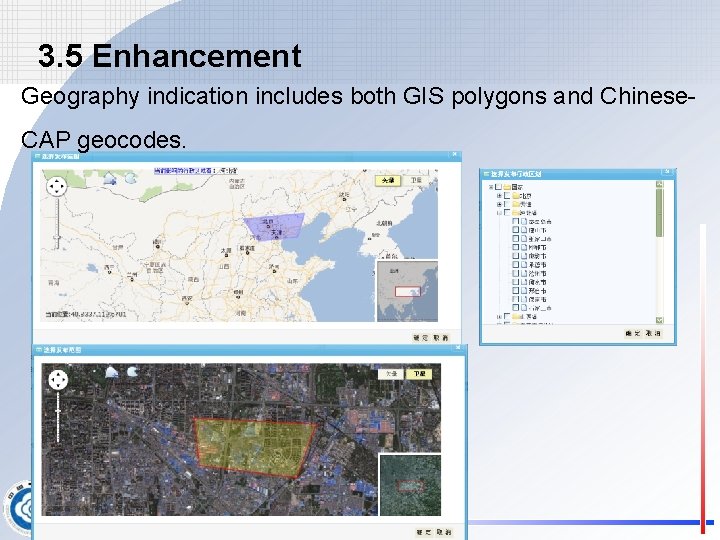Click overview minimap on satellite map
Image resolution: width=720 pixels, height=540 pixels.
coord(410,485)
